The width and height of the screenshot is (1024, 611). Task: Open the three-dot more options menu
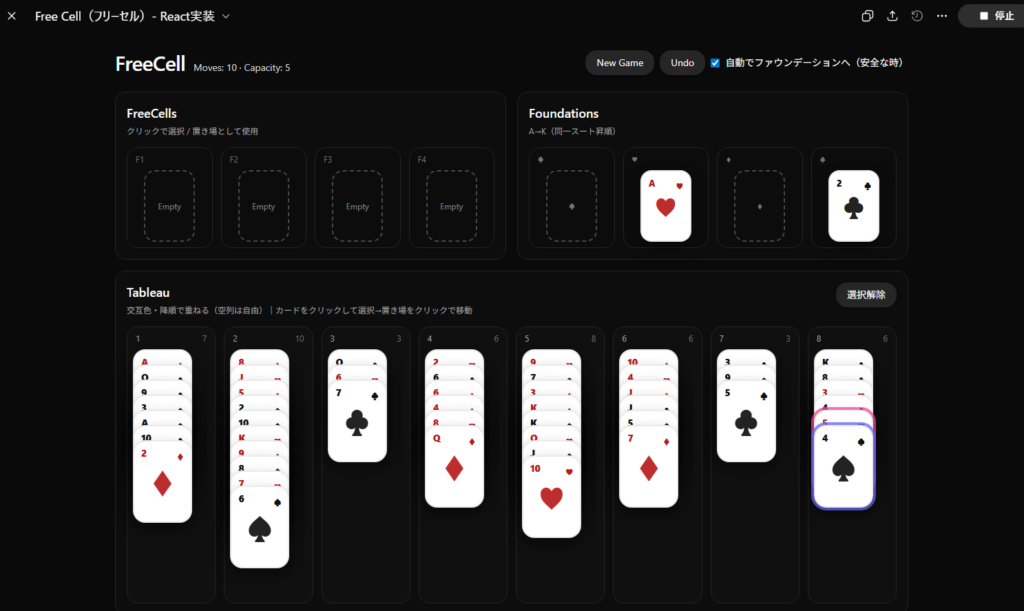pyautogui.click(x=942, y=16)
